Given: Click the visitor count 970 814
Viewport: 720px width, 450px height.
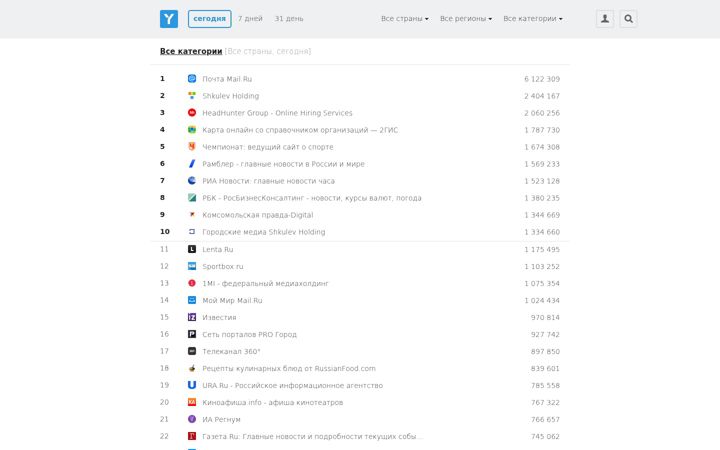Looking at the screenshot, I should pyautogui.click(x=545, y=317).
